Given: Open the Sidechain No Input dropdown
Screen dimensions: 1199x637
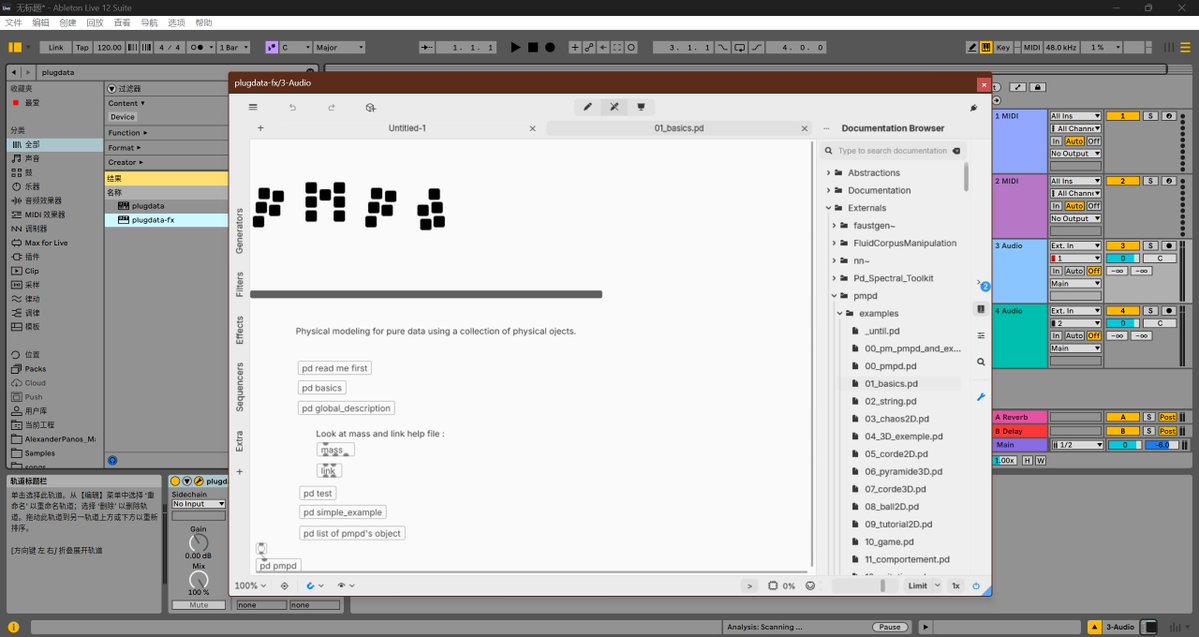Looking at the screenshot, I should (x=198, y=504).
